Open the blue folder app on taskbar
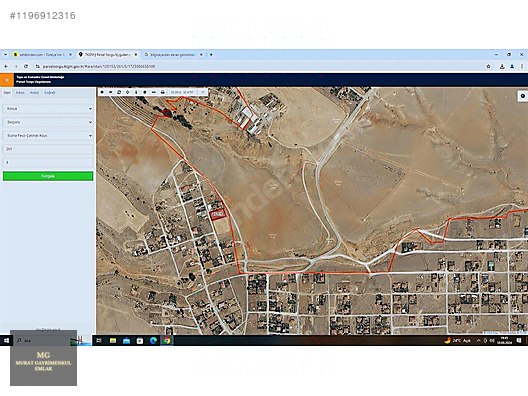 [x=126, y=340]
